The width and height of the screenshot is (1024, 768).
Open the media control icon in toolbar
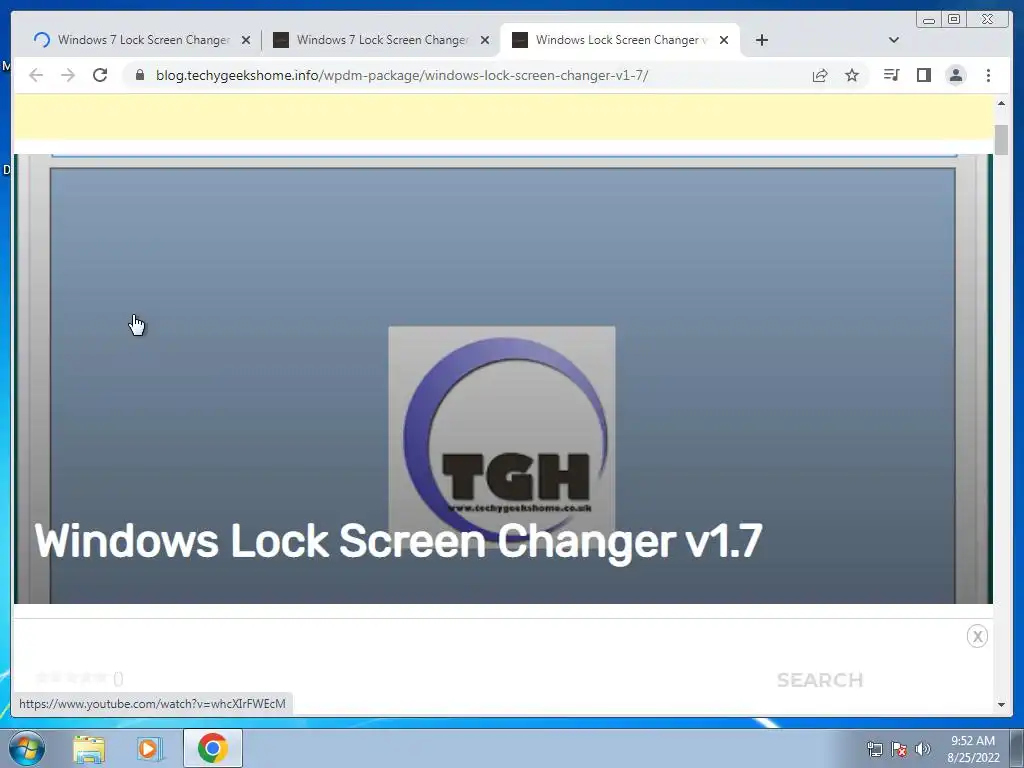click(x=891, y=75)
